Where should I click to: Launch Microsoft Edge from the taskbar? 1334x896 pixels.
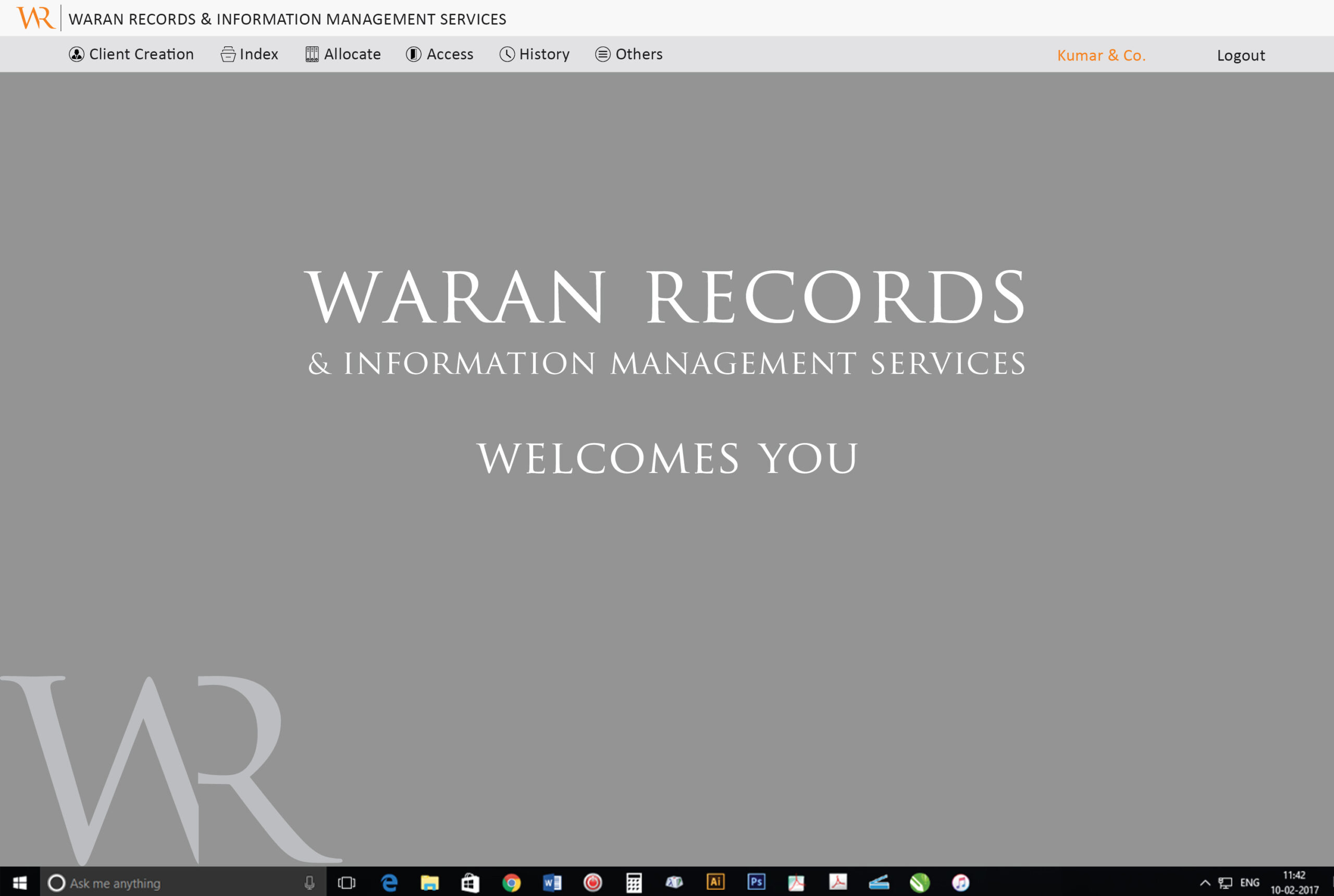(x=389, y=883)
